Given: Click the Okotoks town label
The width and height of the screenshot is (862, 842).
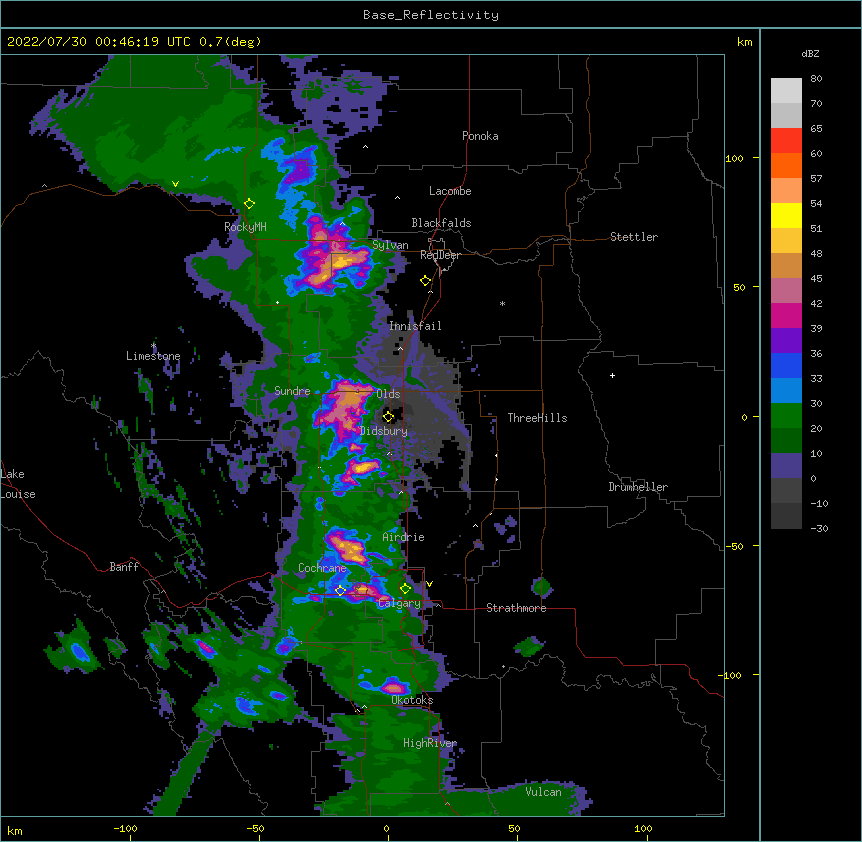Looking at the screenshot, I should (x=412, y=700).
